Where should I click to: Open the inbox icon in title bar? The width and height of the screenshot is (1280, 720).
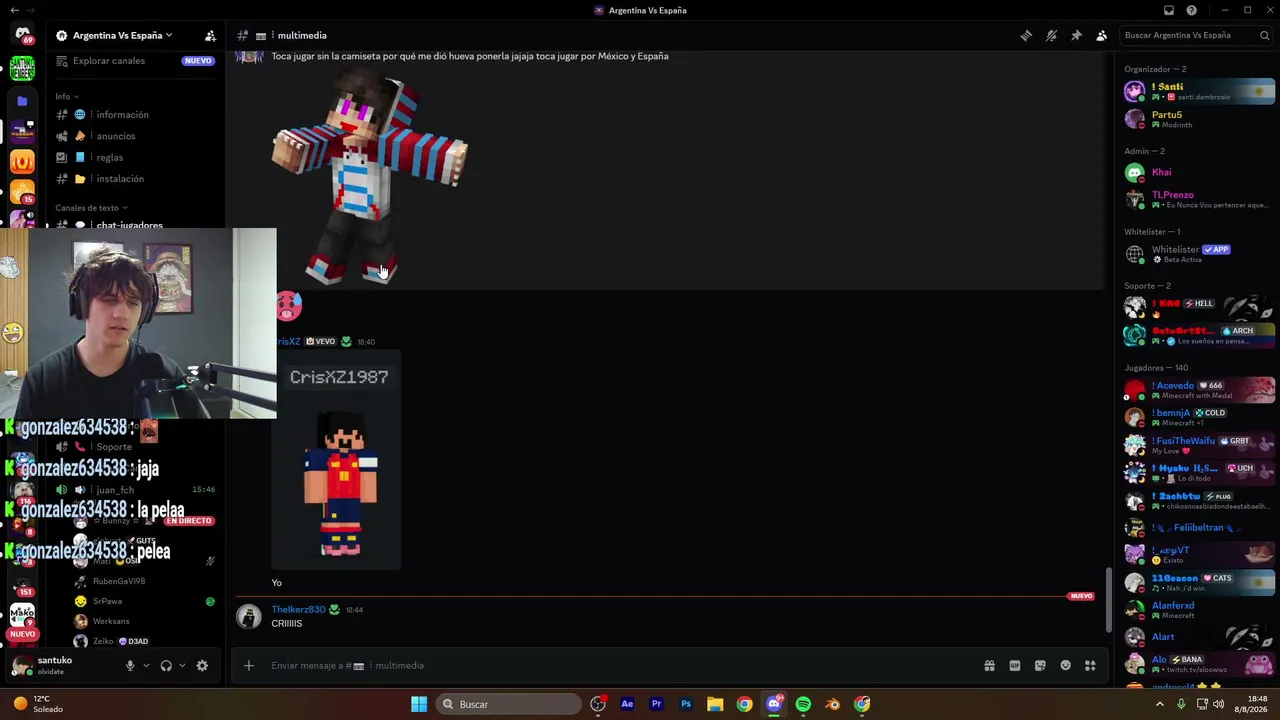pos(1169,10)
